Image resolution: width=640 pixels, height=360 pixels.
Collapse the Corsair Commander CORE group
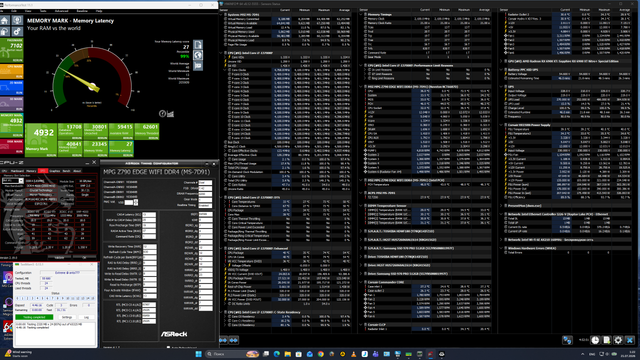[x=362, y=282]
